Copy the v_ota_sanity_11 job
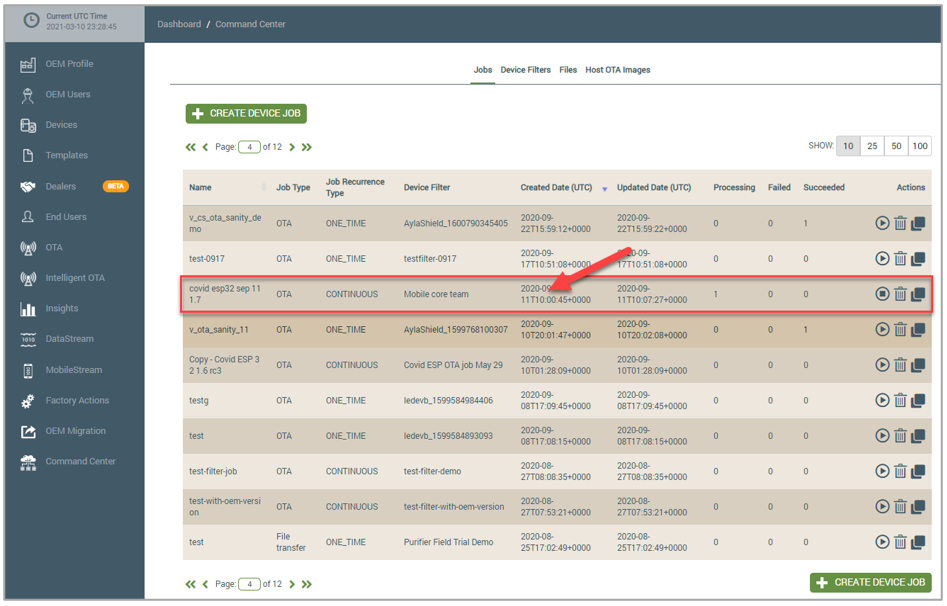The image size is (947, 606). [918, 329]
